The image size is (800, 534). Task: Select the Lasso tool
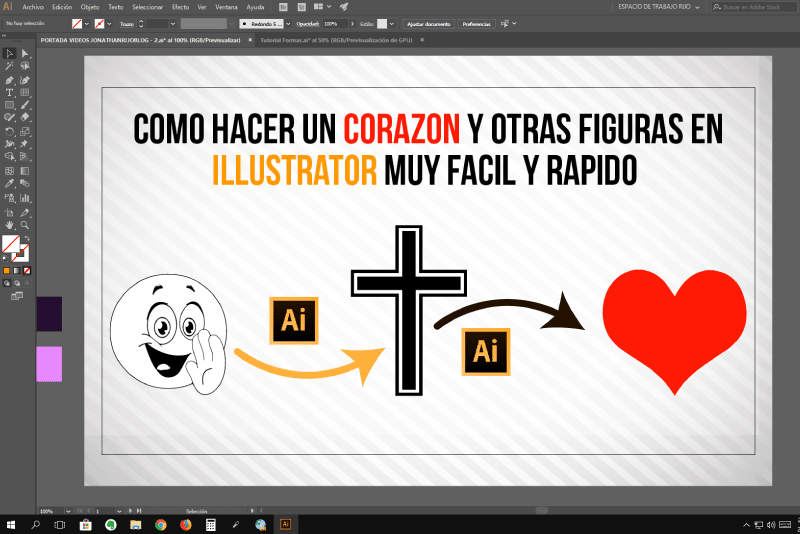[x=24, y=66]
